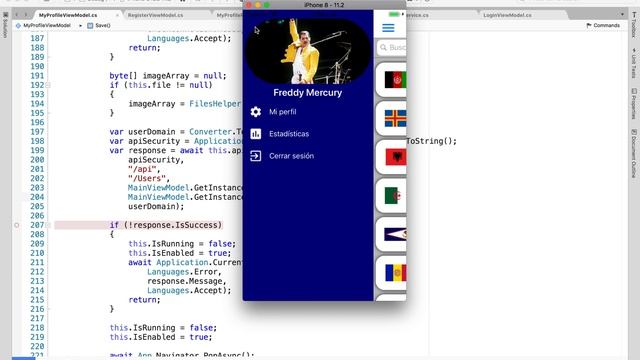Open Estadísticas menu entry
The height and width of the screenshot is (360, 640).
(x=289, y=134)
